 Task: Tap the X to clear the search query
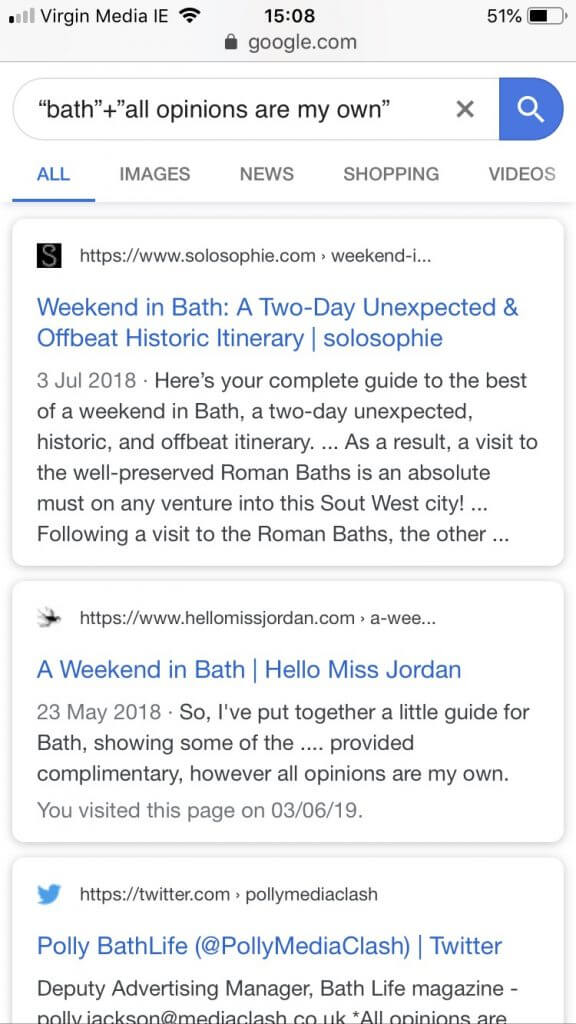pyautogui.click(x=464, y=109)
